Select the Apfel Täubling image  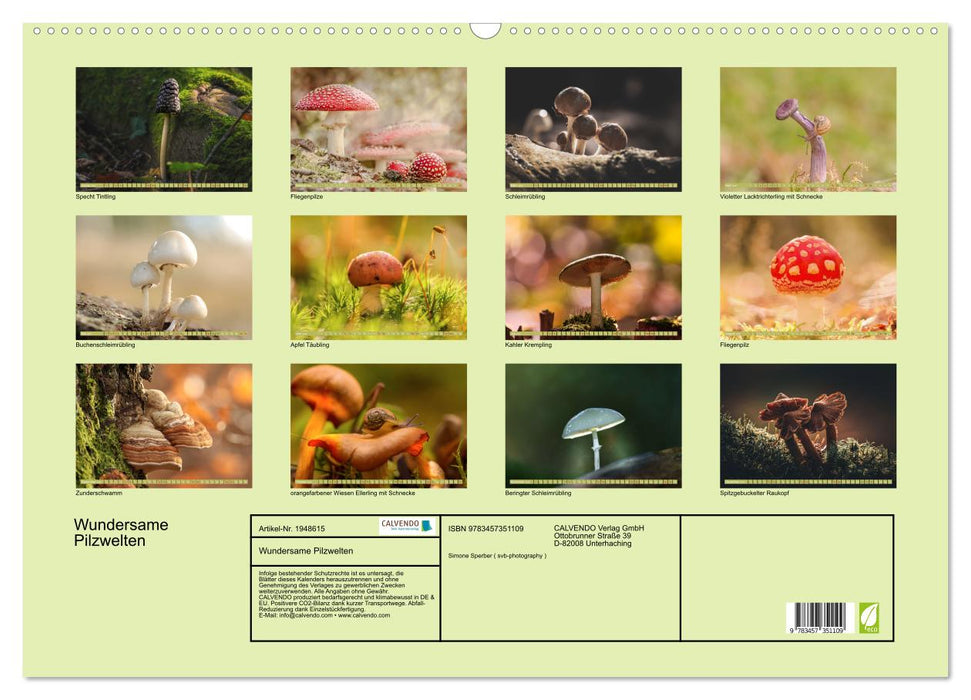tap(378, 278)
